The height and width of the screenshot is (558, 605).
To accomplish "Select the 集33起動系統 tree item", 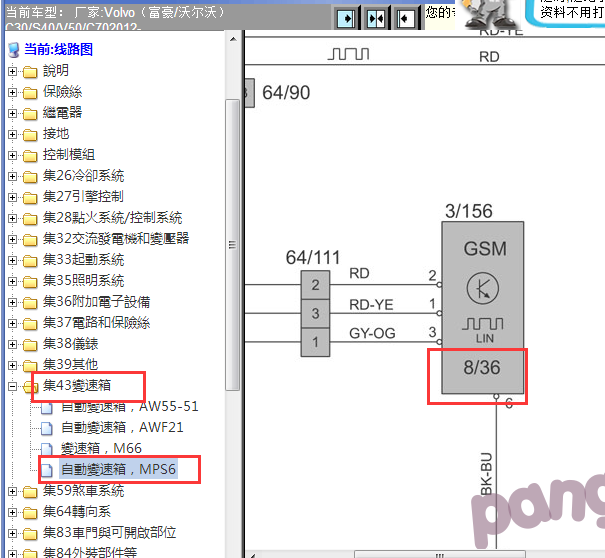I will [83, 260].
